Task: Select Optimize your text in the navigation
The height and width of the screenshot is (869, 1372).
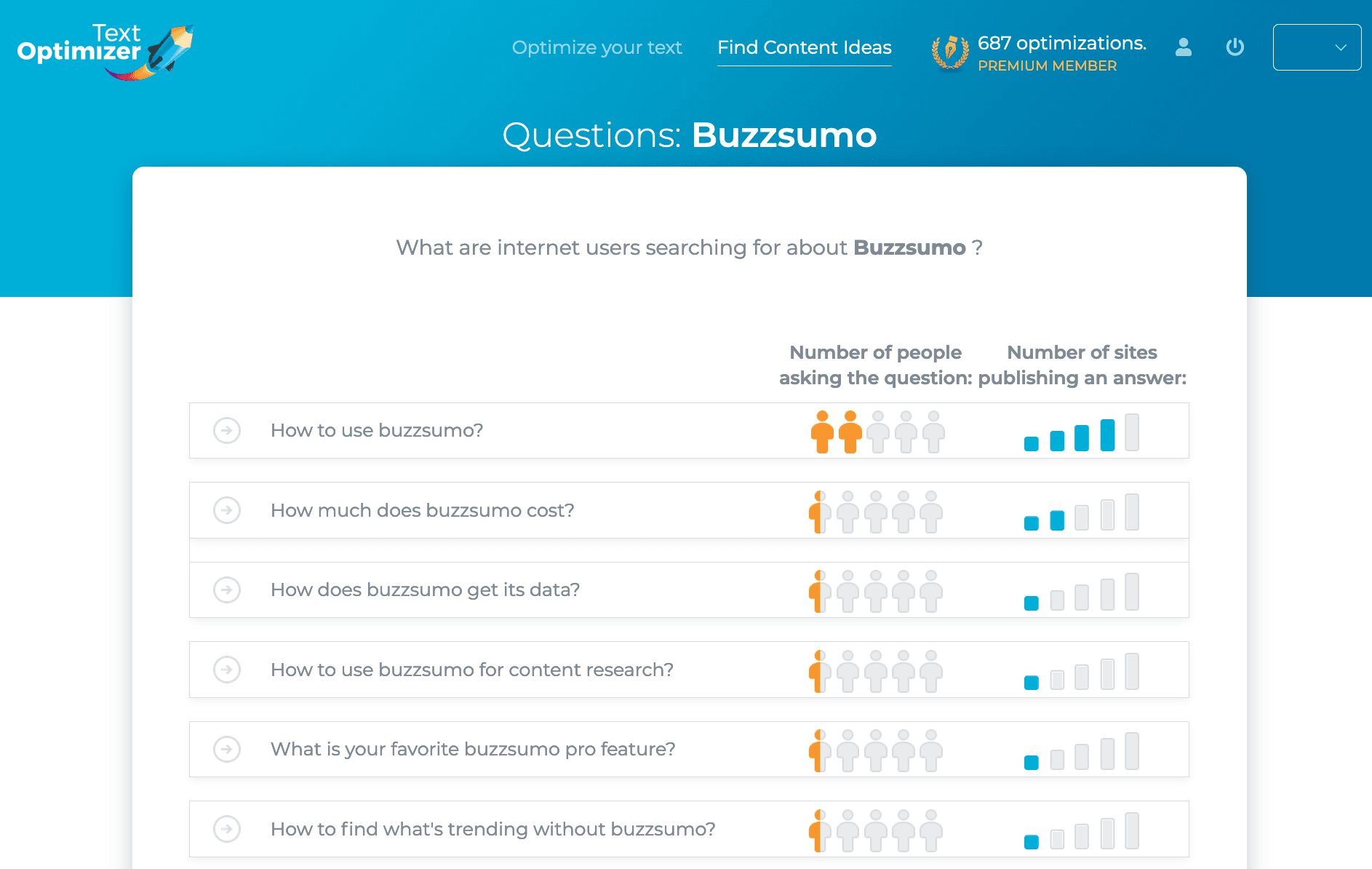Action: (597, 47)
